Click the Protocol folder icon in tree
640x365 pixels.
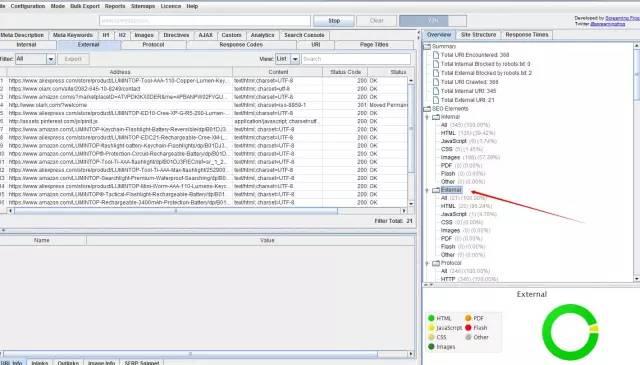click(436, 263)
